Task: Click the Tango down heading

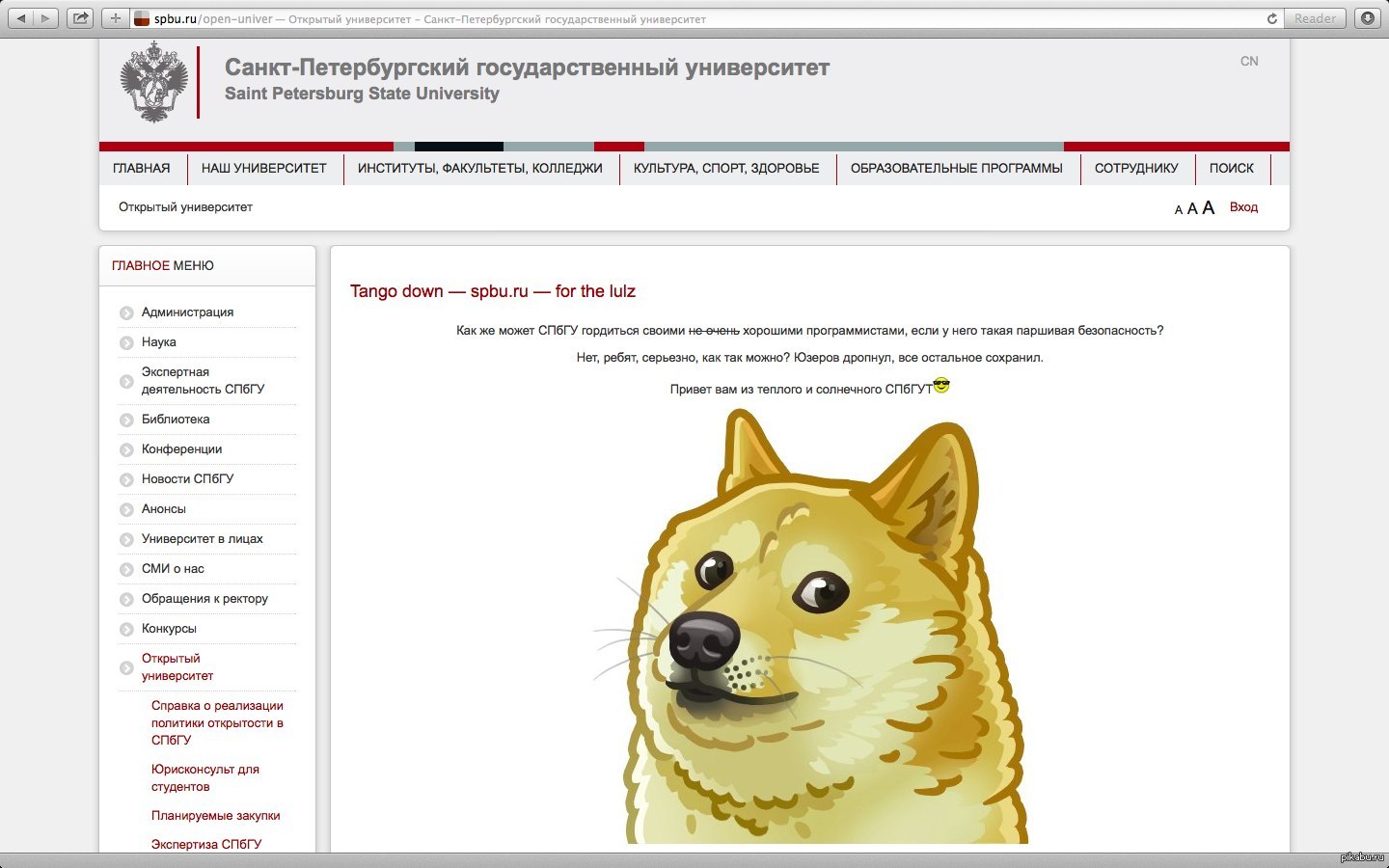Action: click(x=493, y=291)
